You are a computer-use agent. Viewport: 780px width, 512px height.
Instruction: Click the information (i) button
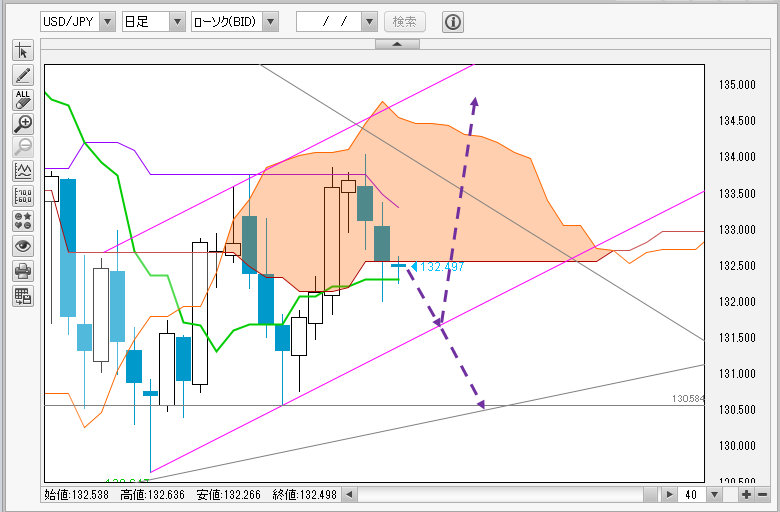point(453,22)
